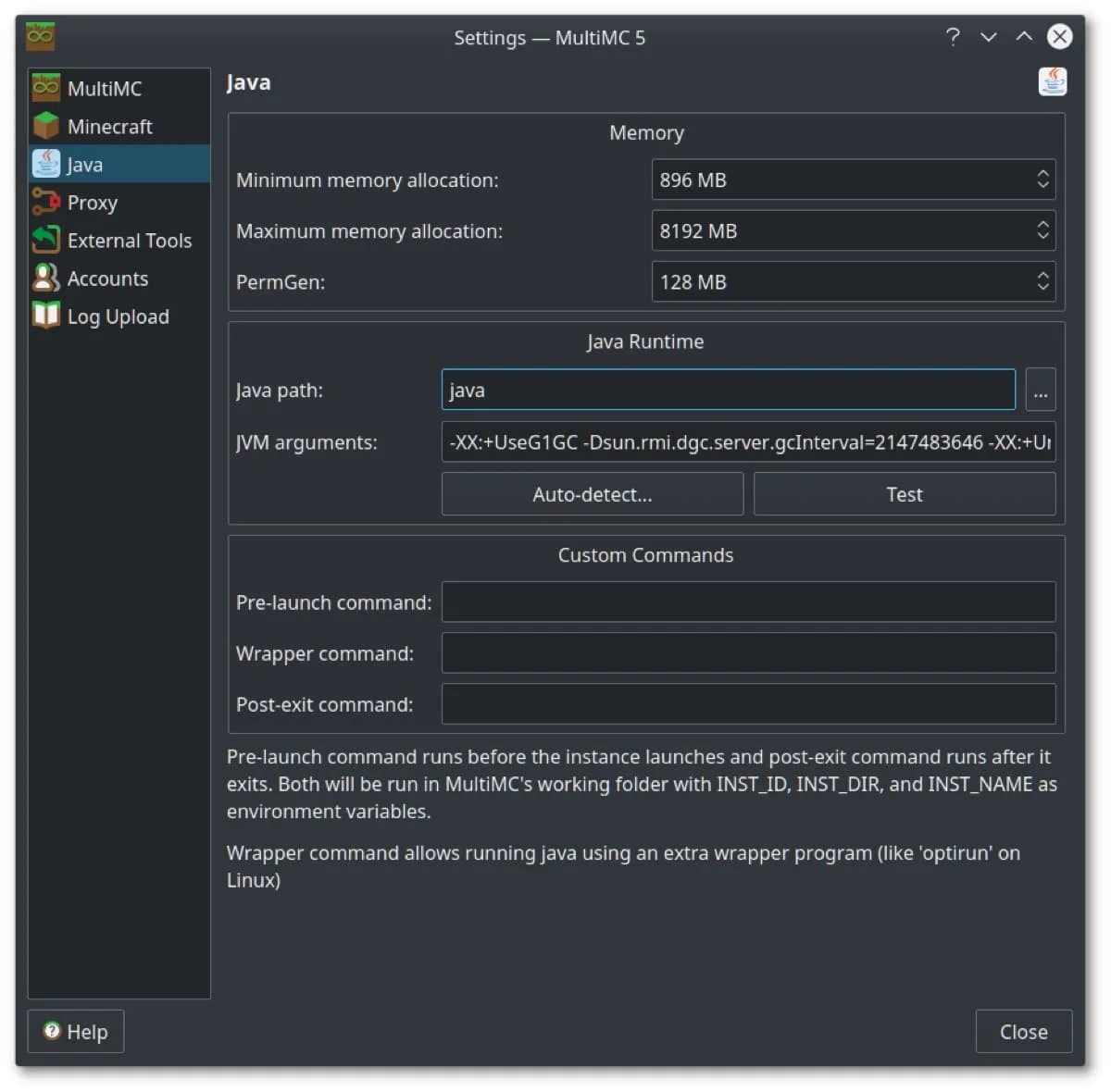Click the 8192 MB maximum memory field
The width and height of the screenshot is (1111, 1092).
click(854, 230)
